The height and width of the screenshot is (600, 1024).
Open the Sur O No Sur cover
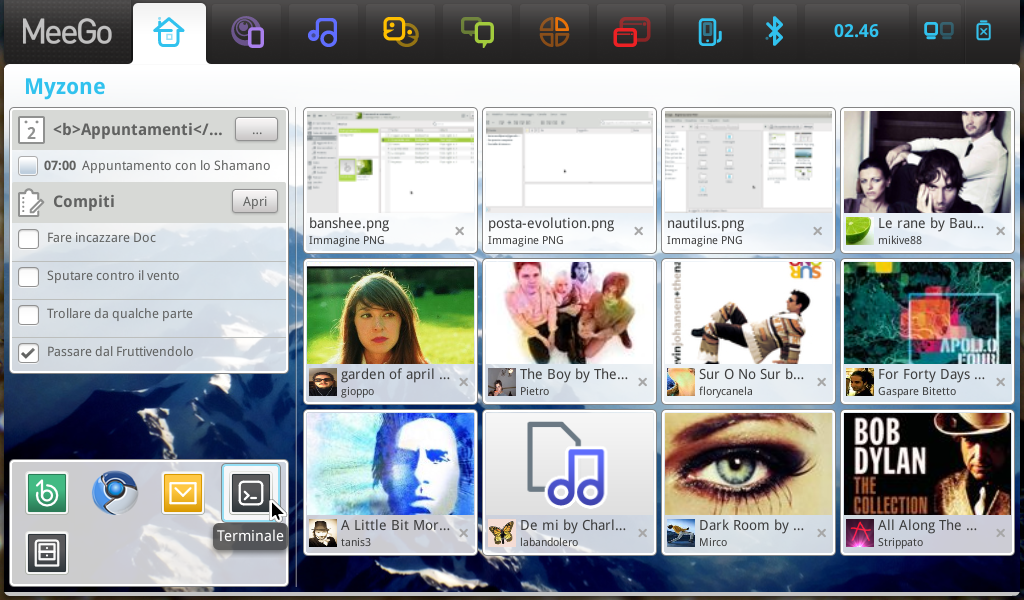[748, 313]
